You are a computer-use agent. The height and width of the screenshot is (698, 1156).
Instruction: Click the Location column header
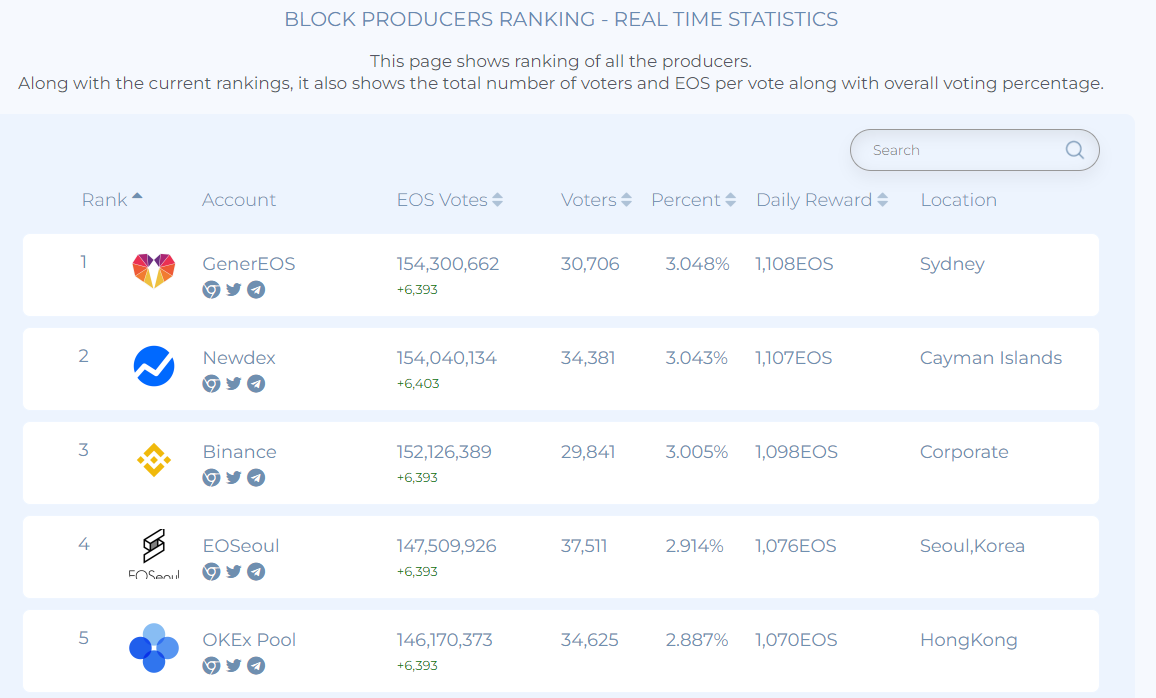(x=958, y=200)
